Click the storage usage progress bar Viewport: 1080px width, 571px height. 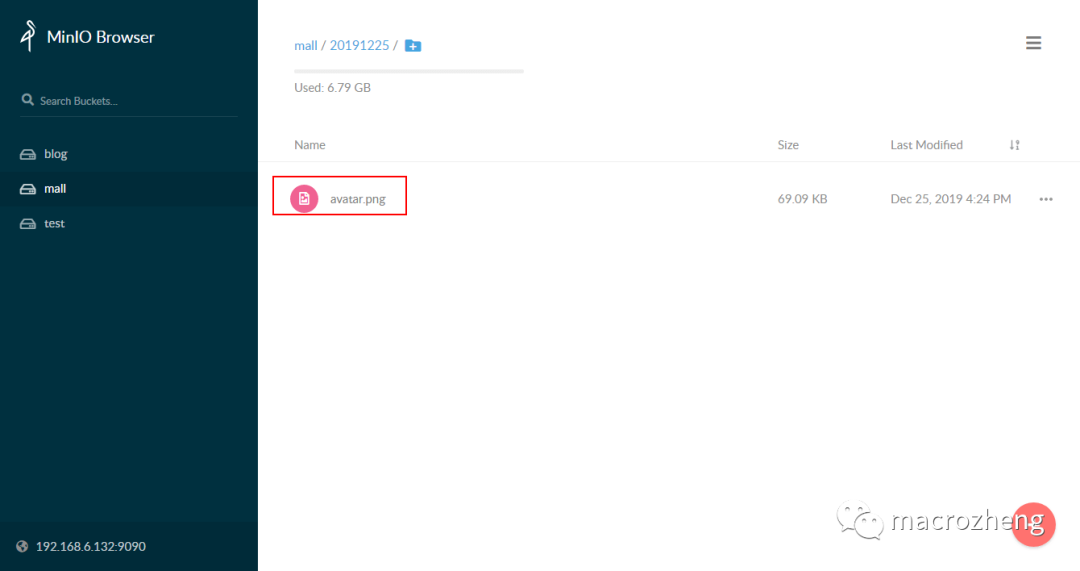coord(408,71)
